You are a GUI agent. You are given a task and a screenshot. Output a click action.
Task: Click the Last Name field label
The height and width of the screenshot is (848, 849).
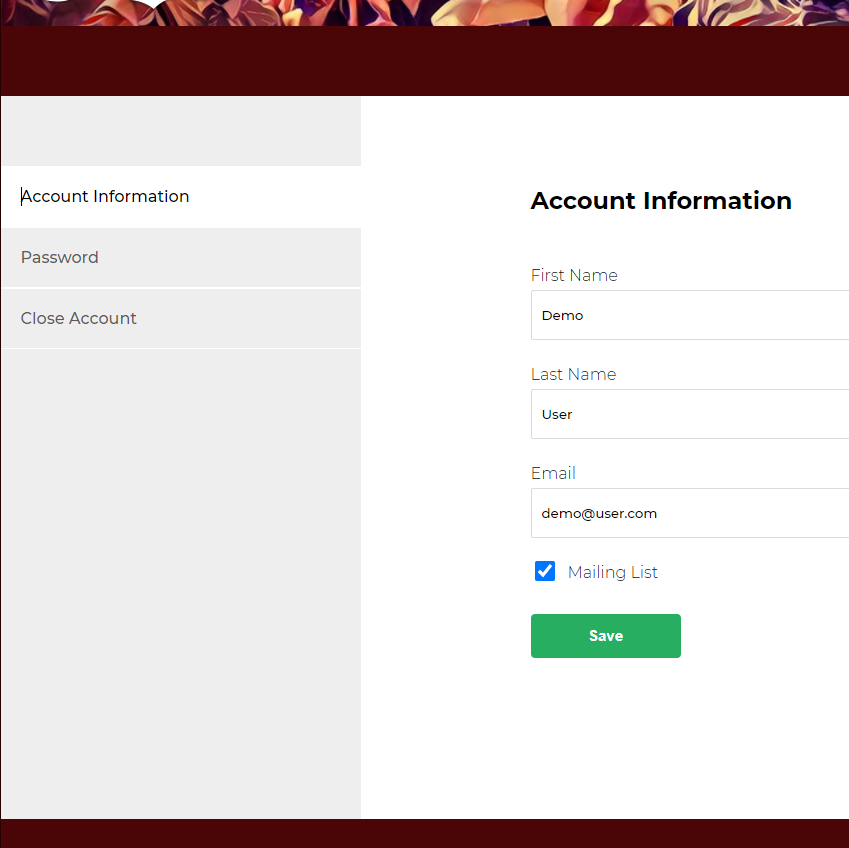coord(573,374)
